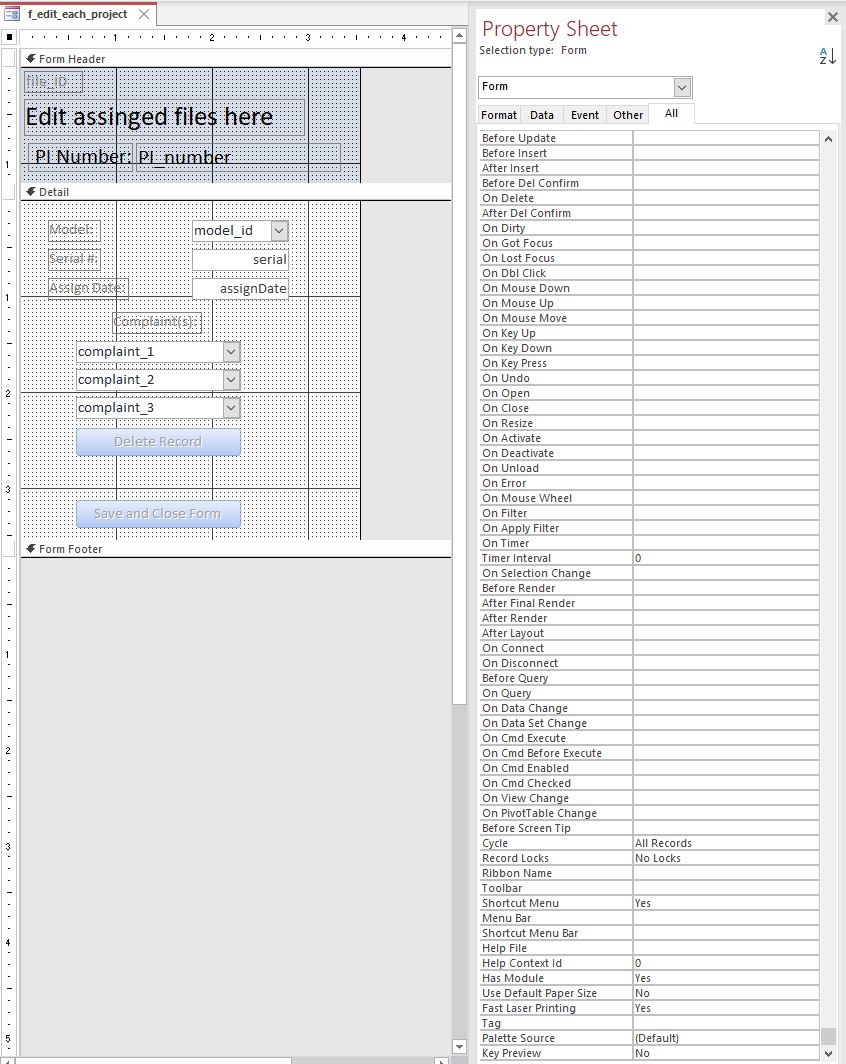This screenshot has width=846, height=1064.
Task: Select the 'Serial #:' label
Action: point(74,259)
